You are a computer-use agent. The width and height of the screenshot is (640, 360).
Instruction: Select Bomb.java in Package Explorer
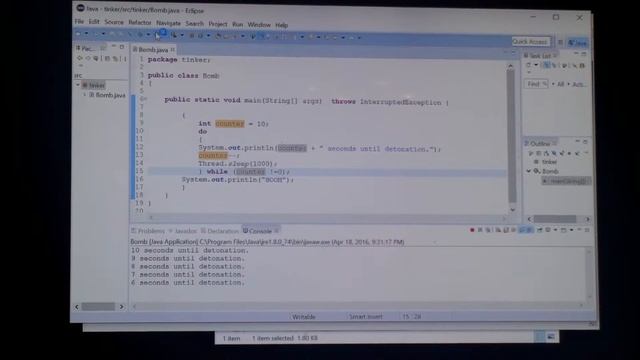click(107, 95)
